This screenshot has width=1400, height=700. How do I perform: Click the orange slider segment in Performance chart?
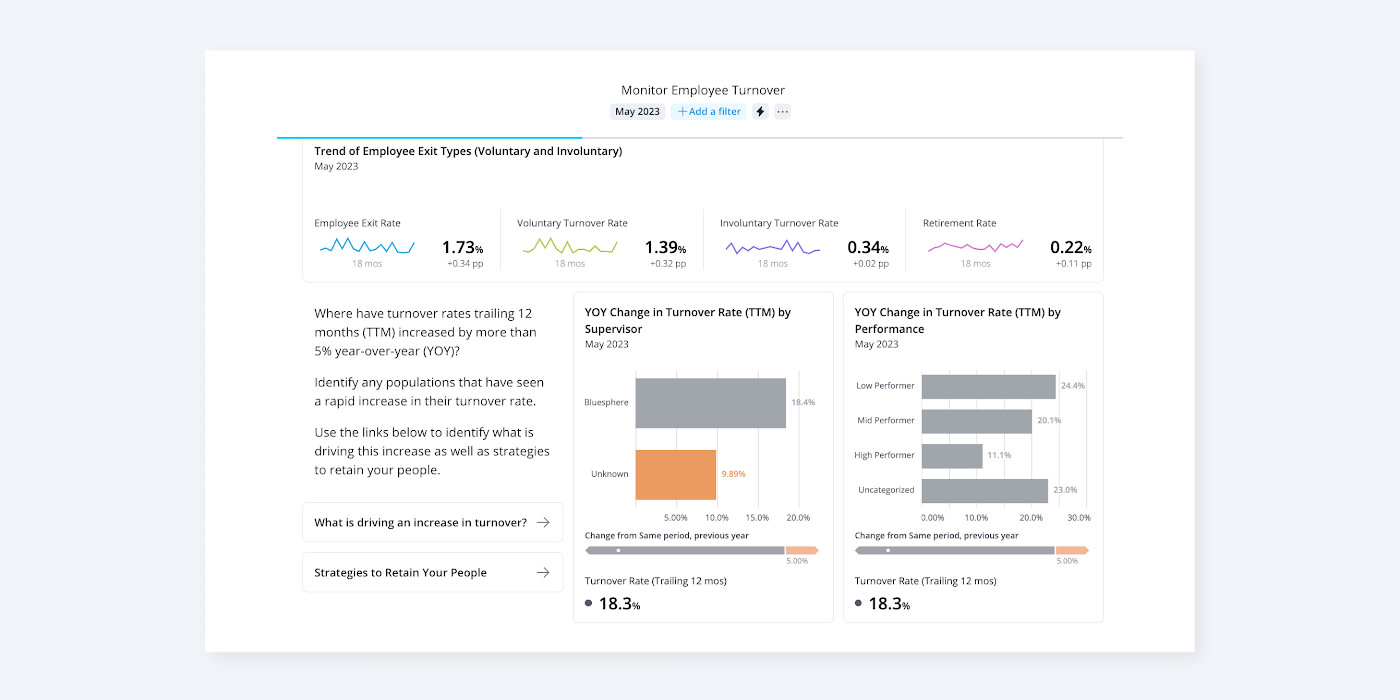pos(1072,550)
